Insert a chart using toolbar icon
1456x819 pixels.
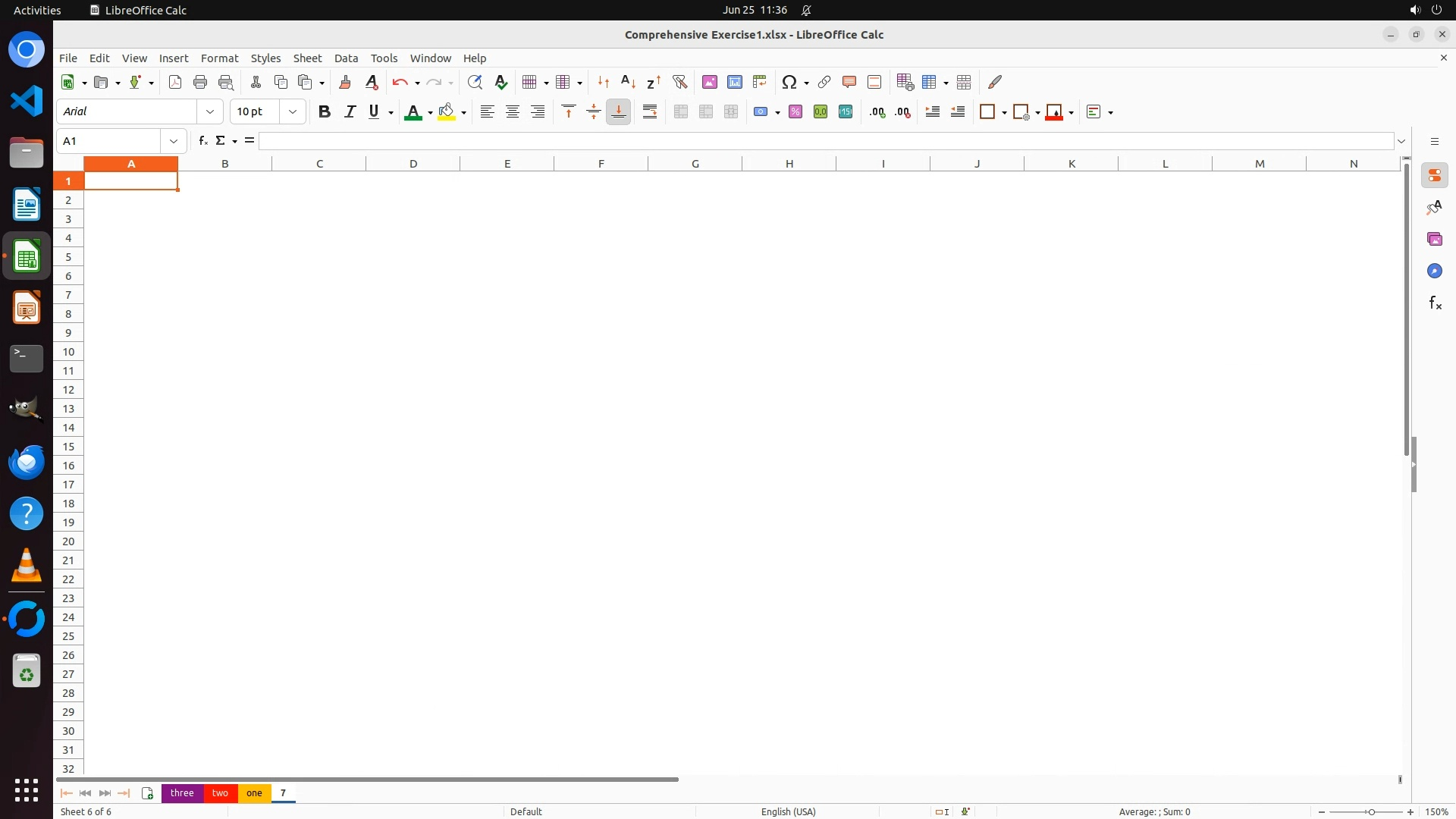(x=734, y=82)
